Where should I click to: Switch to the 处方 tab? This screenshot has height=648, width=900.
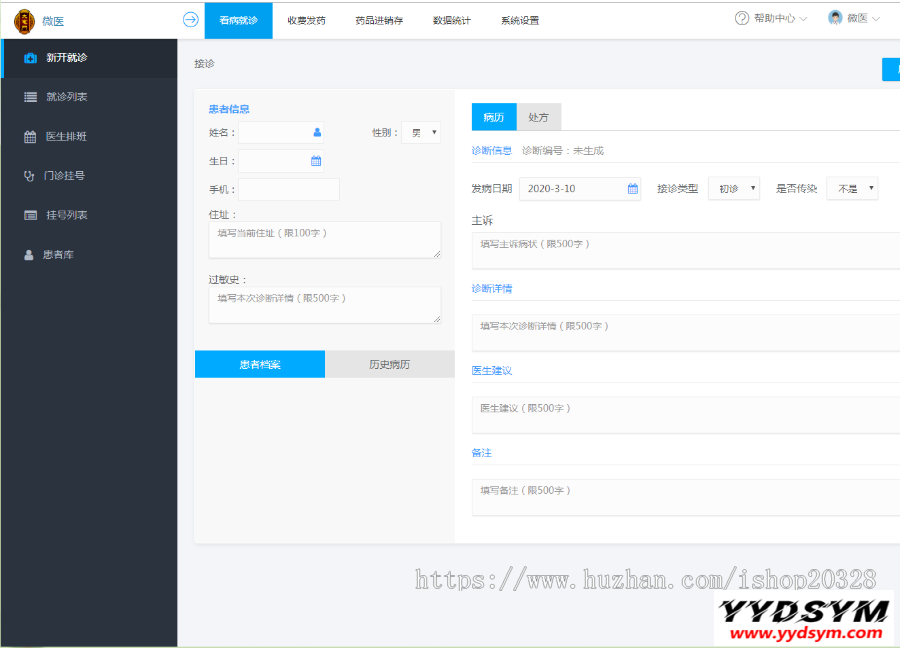tap(538, 117)
